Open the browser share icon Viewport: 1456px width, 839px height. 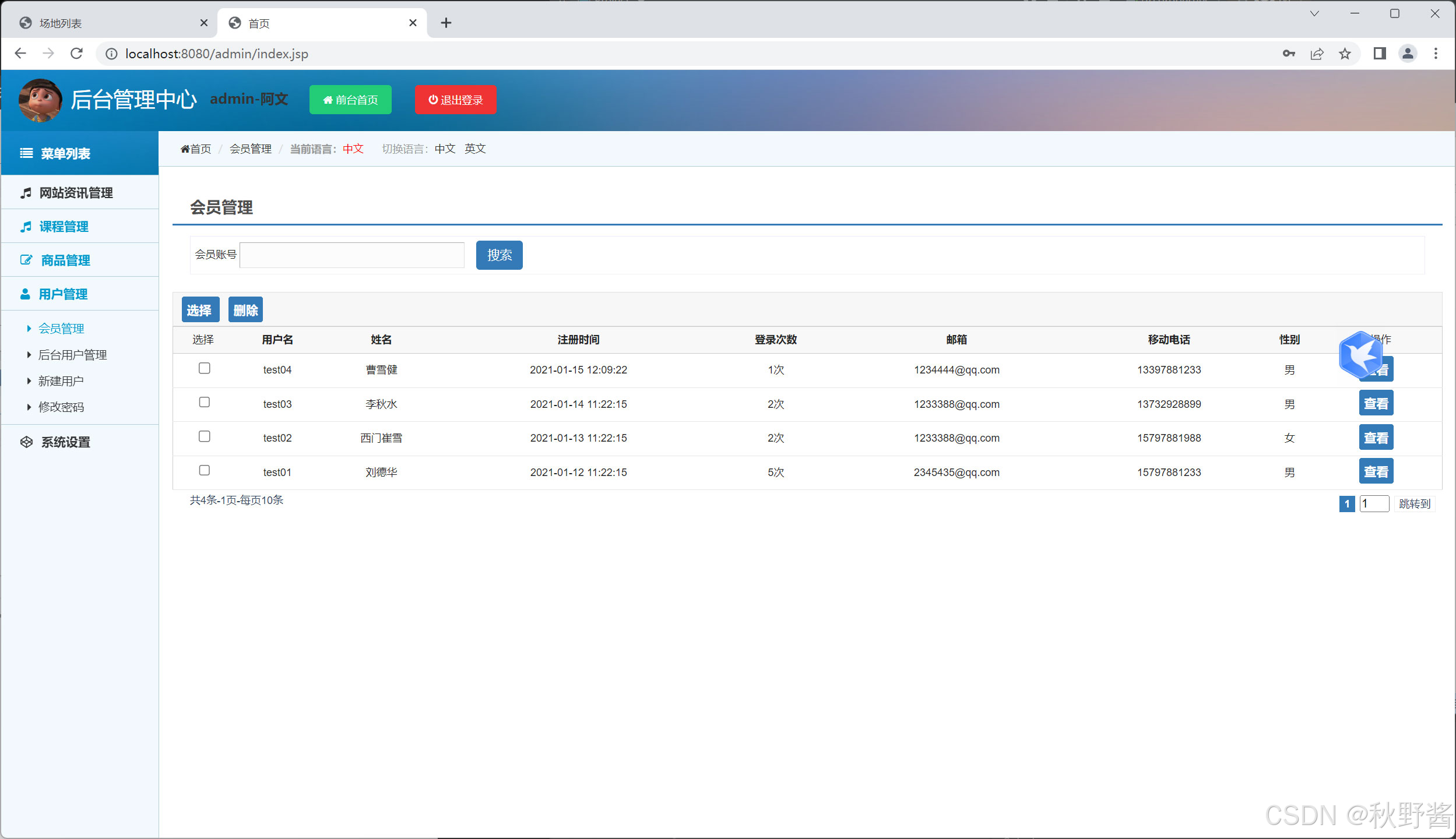coord(1317,54)
